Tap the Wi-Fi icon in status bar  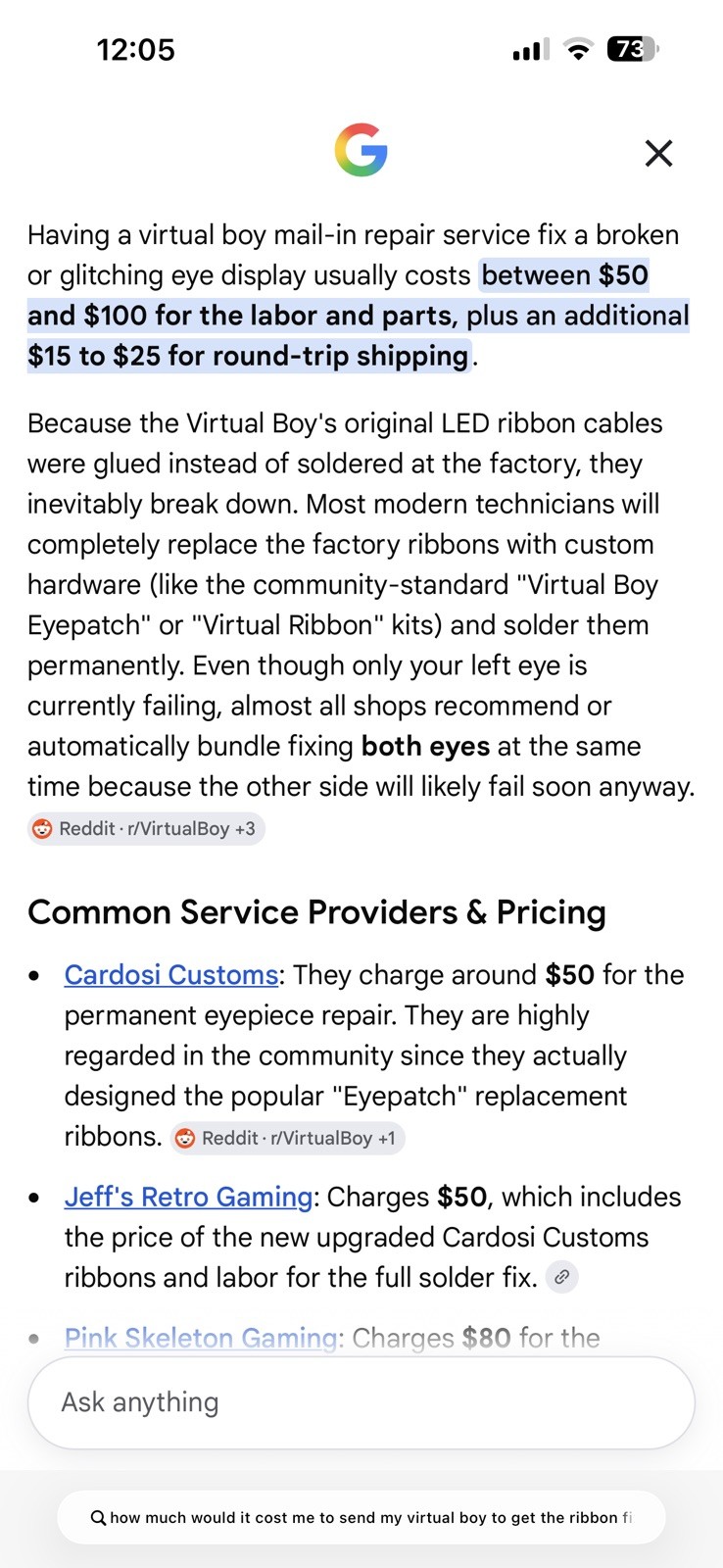pyautogui.click(x=579, y=49)
